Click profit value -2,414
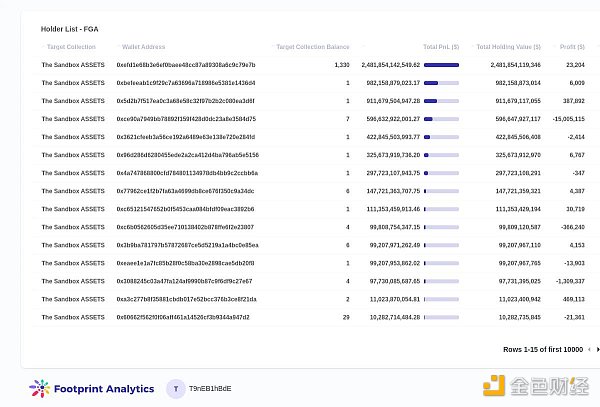The image size is (600, 407). (x=576, y=137)
